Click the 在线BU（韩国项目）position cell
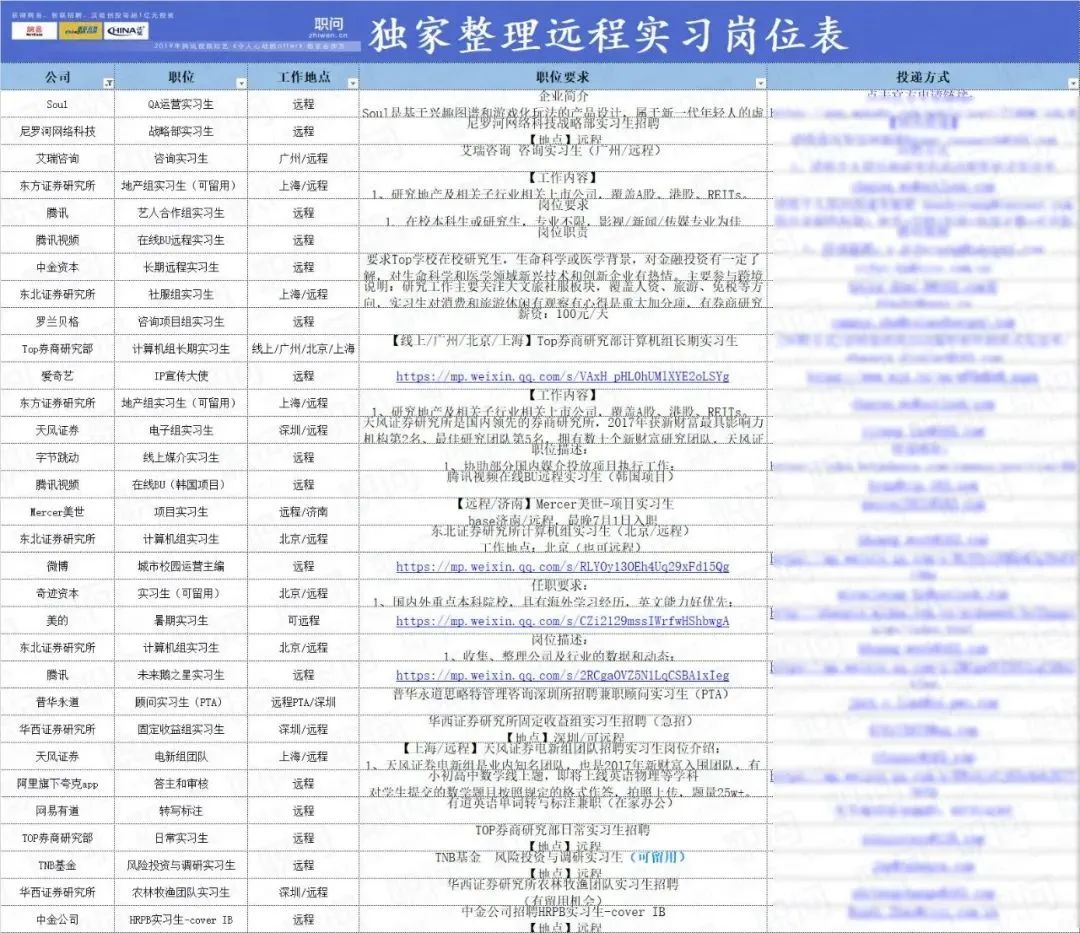This screenshot has width=1080, height=933. click(180, 485)
